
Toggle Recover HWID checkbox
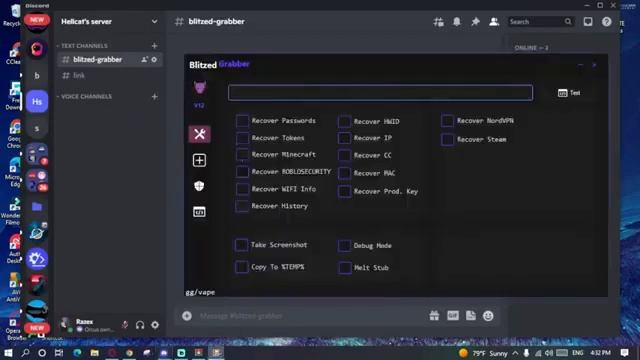(x=344, y=122)
